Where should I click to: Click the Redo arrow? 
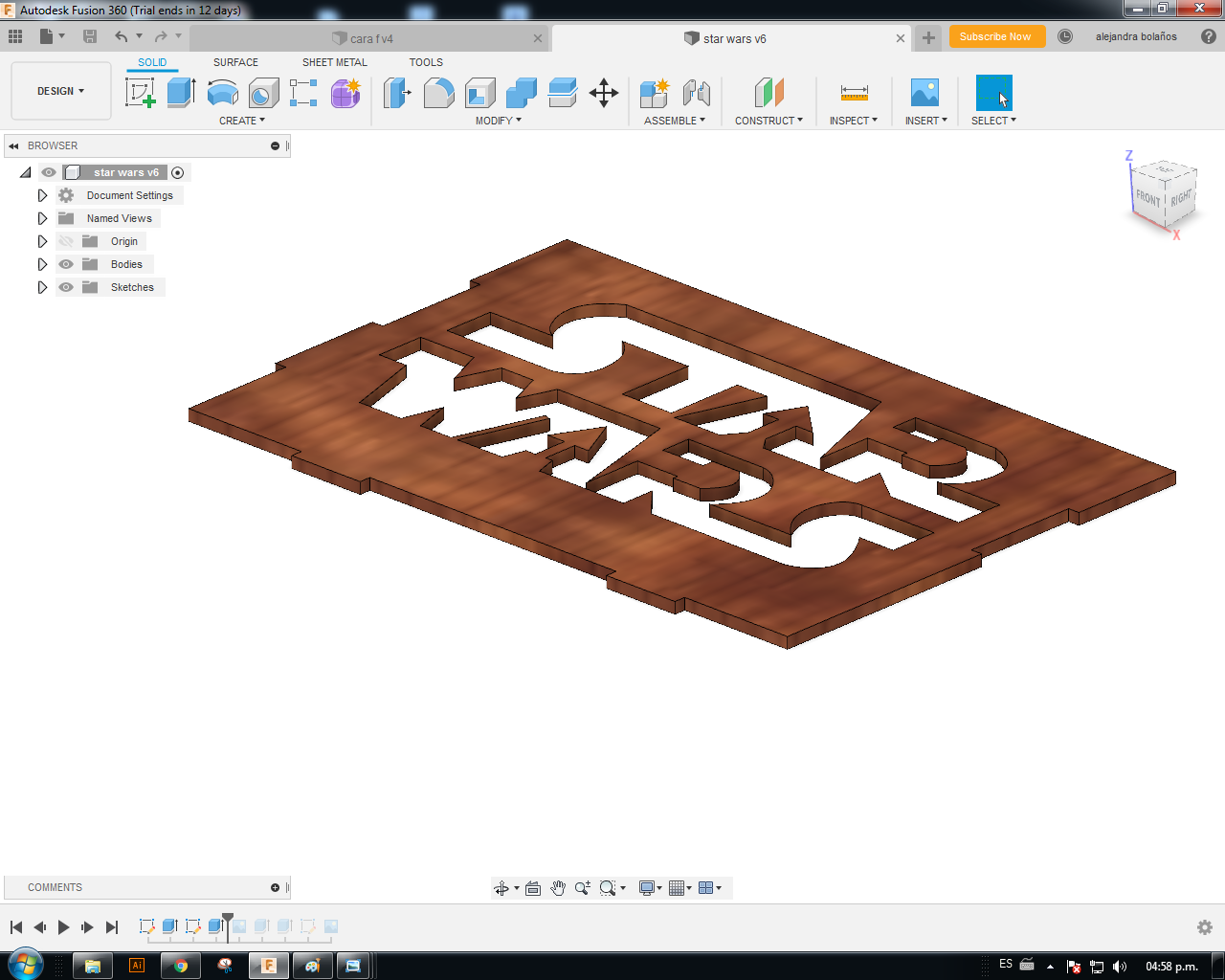[x=161, y=36]
